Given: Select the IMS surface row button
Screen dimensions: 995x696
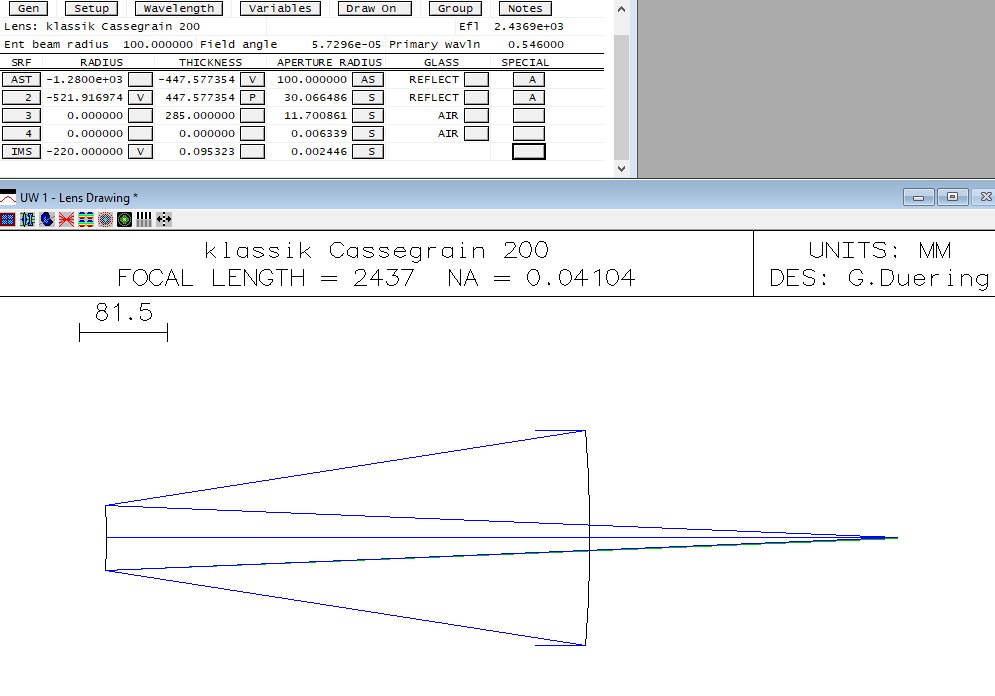Looking at the screenshot, I should pos(22,152).
